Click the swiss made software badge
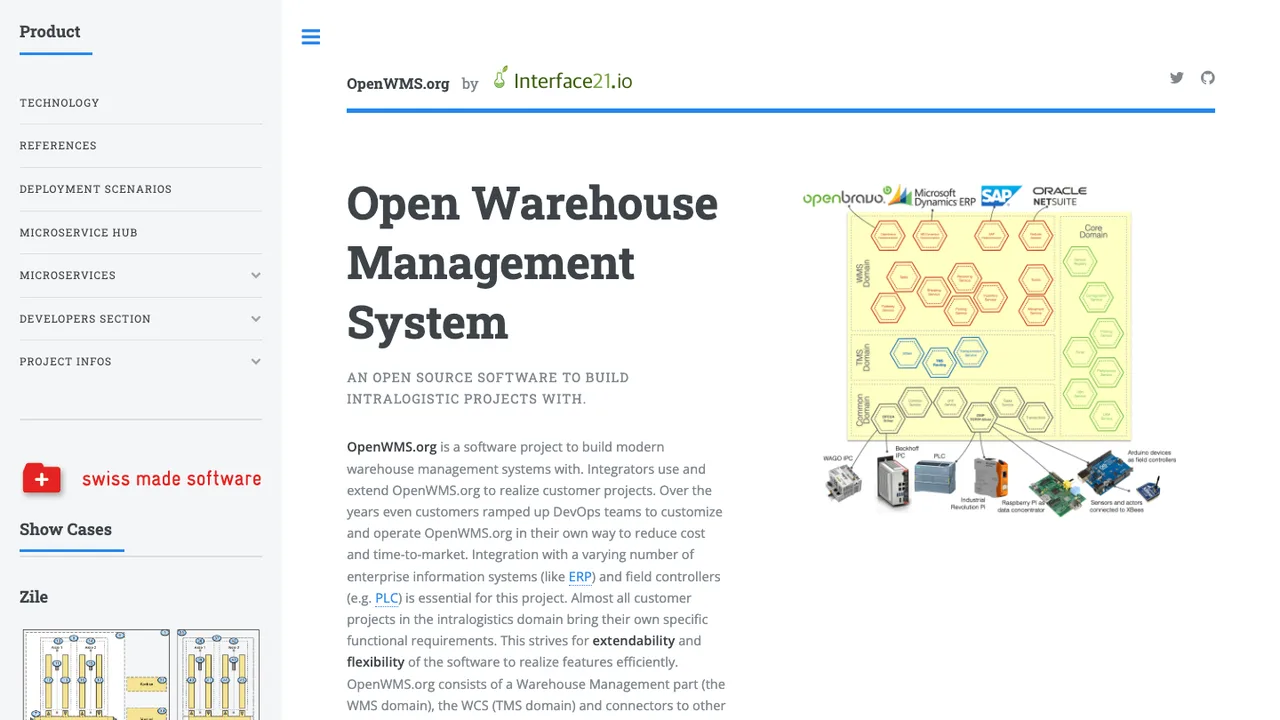 point(141,479)
